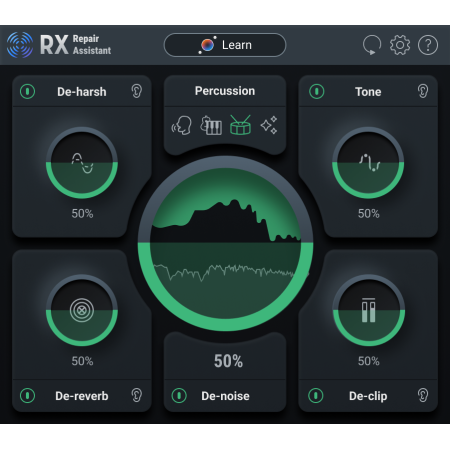
Task: Solo De-reverb with its ear icon
Action: click(x=137, y=395)
